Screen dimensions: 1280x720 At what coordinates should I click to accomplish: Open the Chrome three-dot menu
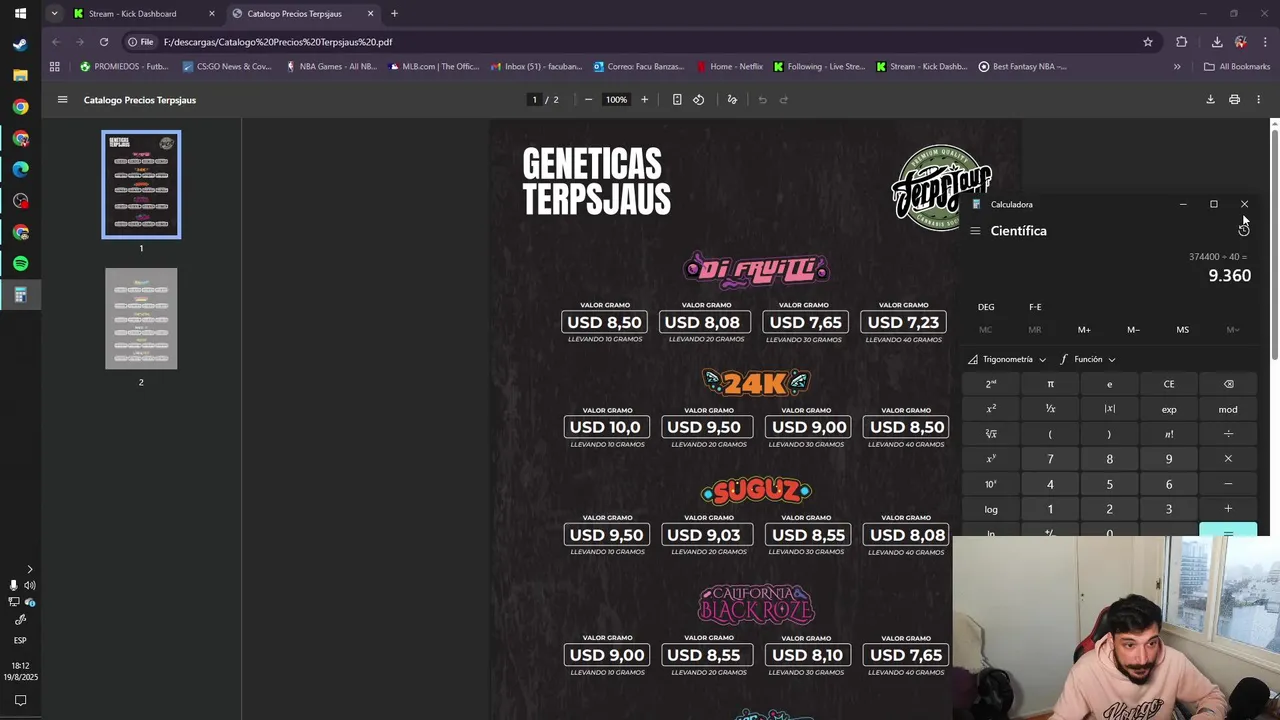click(x=1266, y=42)
